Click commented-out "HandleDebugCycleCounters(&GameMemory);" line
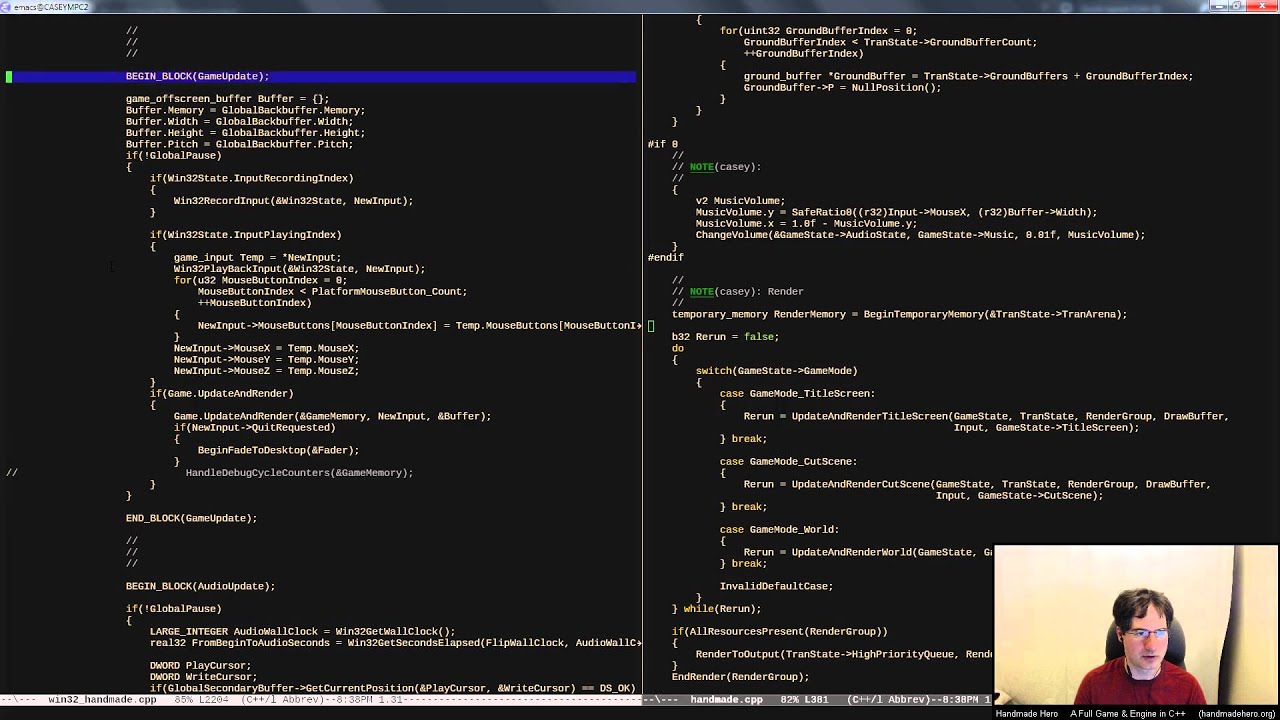 point(299,473)
